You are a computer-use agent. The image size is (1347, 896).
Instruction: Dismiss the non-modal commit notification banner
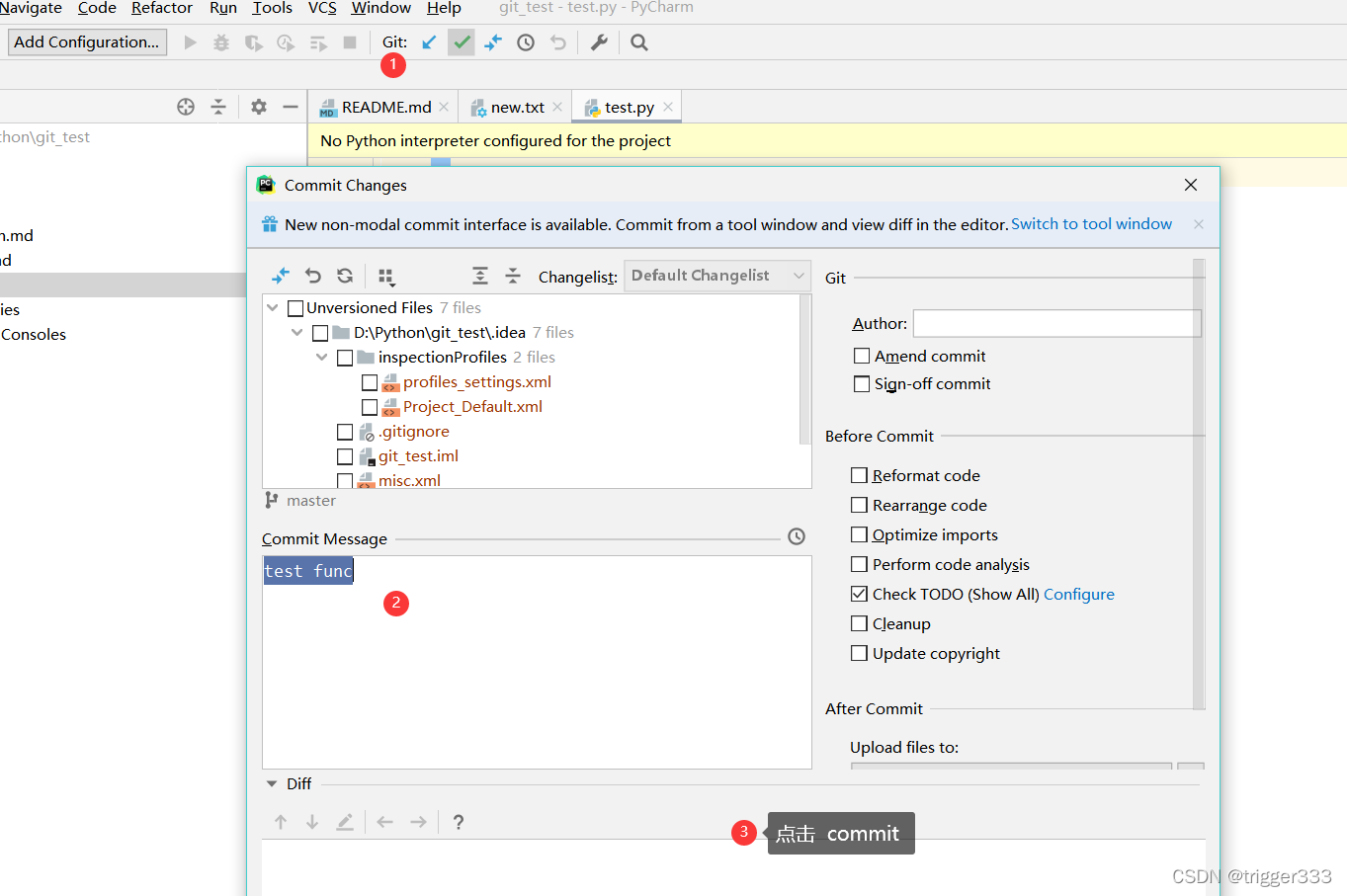[1199, 224]
